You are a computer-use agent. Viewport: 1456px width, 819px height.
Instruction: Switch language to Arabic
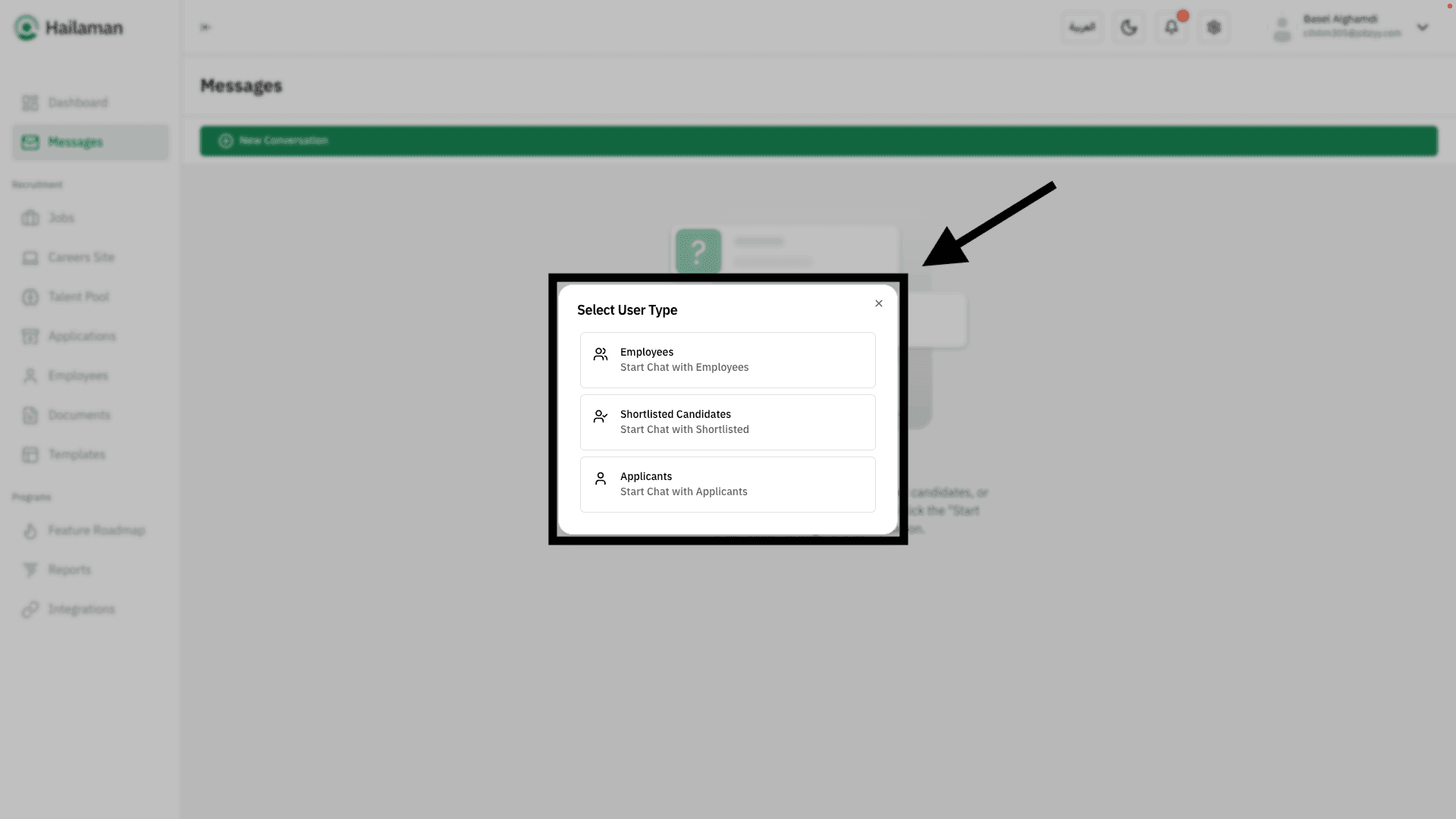point(1082,28)
